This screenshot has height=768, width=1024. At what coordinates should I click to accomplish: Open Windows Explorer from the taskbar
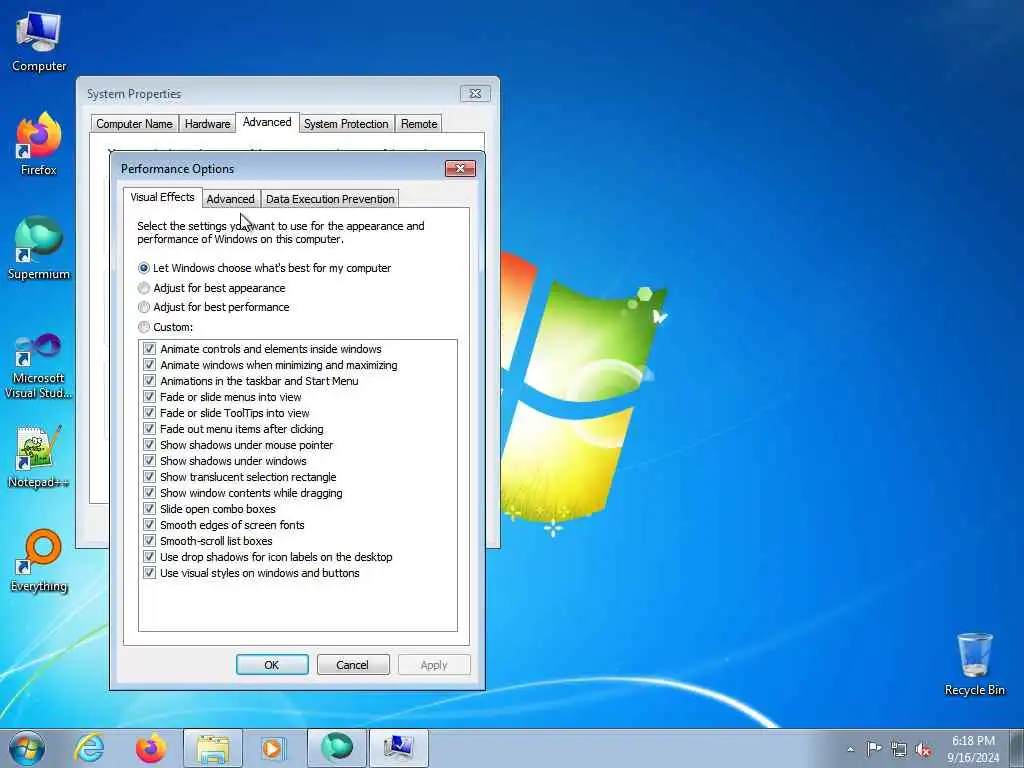click(x=213, y=748)
